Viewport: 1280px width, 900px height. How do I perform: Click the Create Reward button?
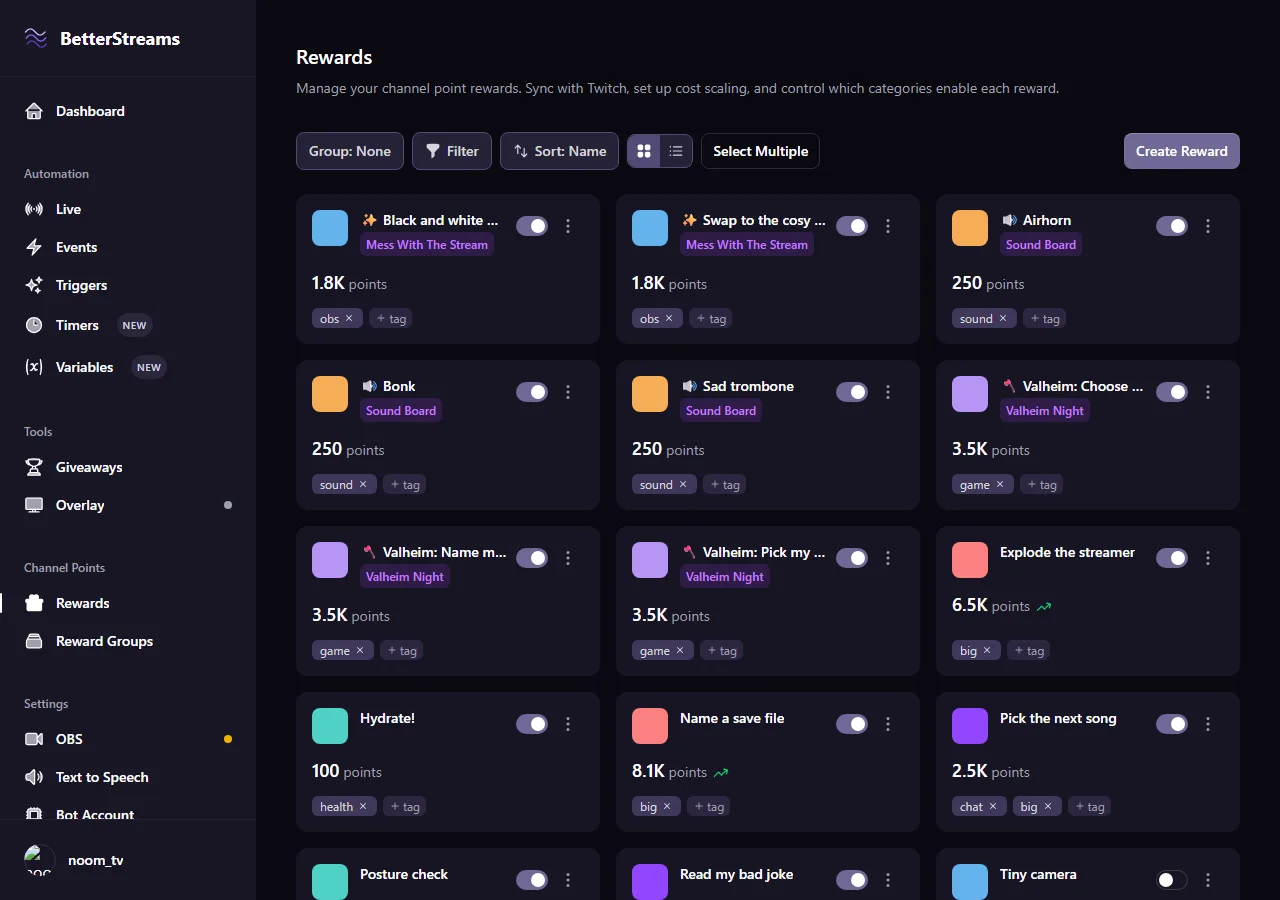coord(1182,151)
